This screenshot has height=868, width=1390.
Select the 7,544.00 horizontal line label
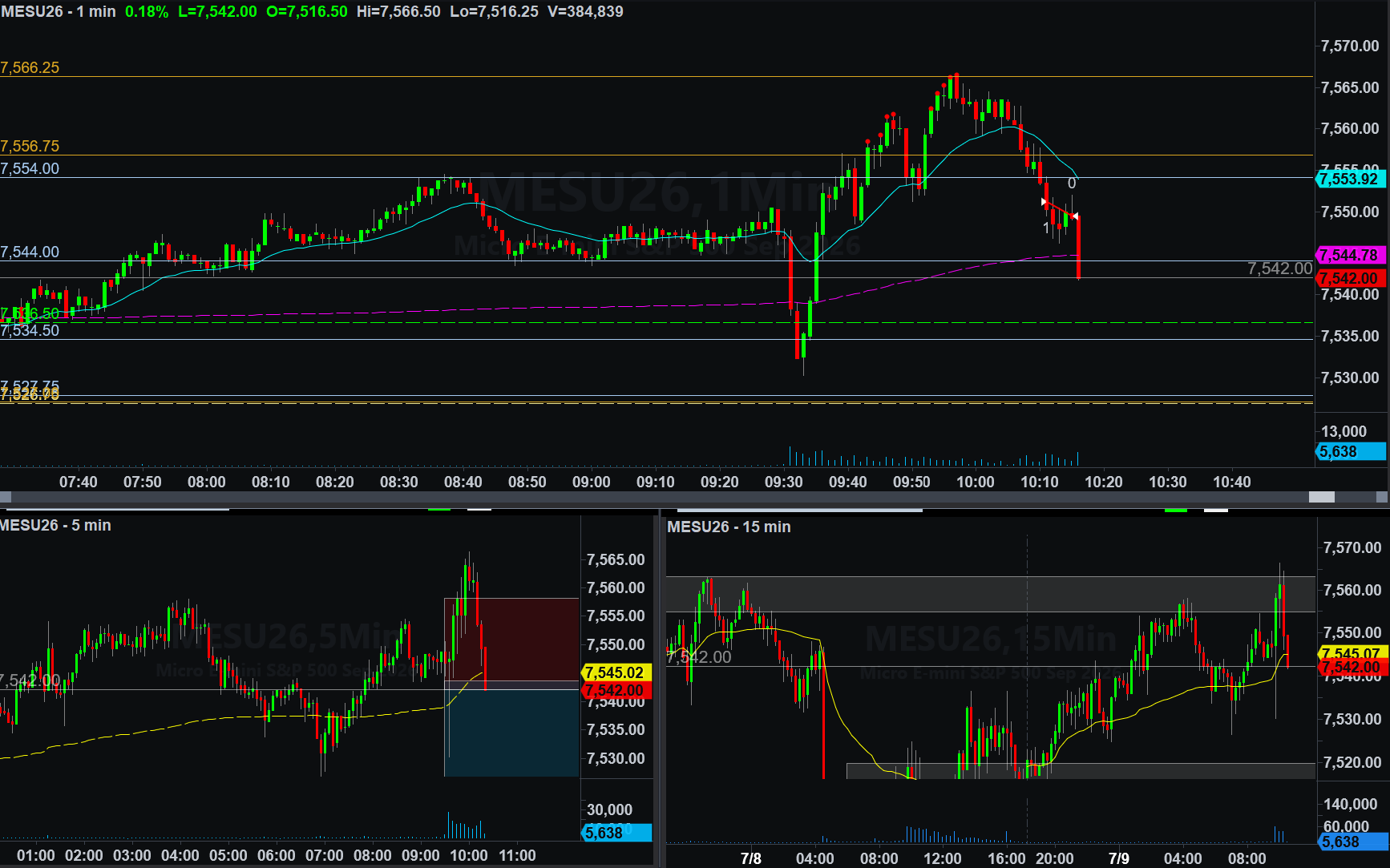pyautogui.click(x=30, y=252)
